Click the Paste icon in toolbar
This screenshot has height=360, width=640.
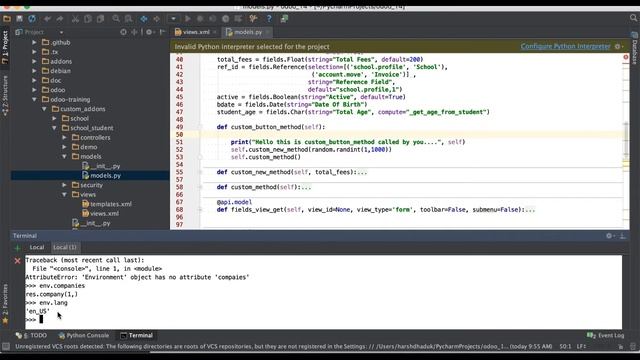[100, 19]
